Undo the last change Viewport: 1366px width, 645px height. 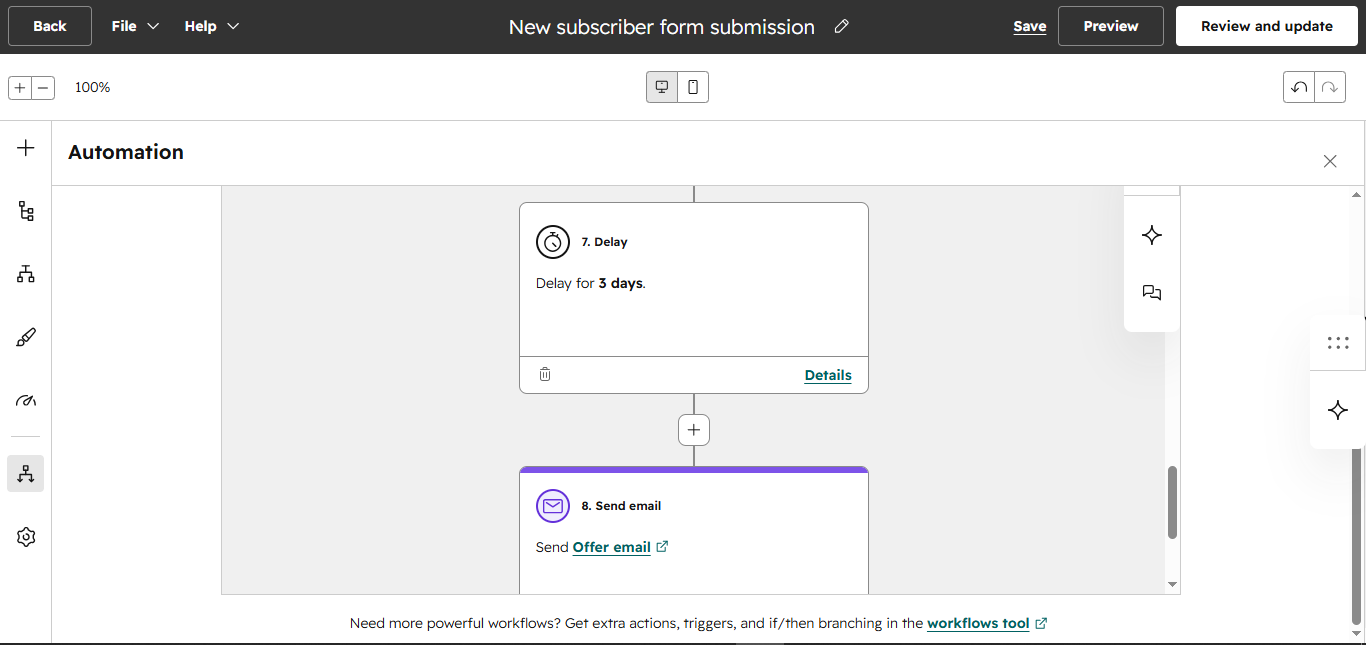[x=1299, y=87]
